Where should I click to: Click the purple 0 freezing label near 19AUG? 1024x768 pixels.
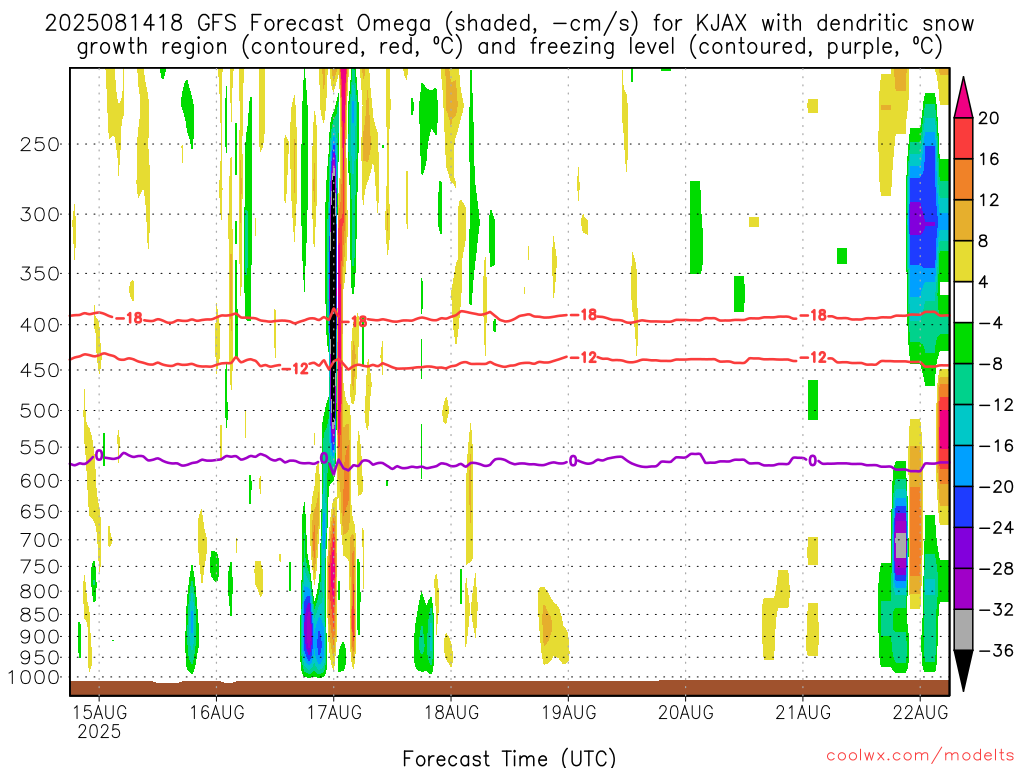coord(573,461)
